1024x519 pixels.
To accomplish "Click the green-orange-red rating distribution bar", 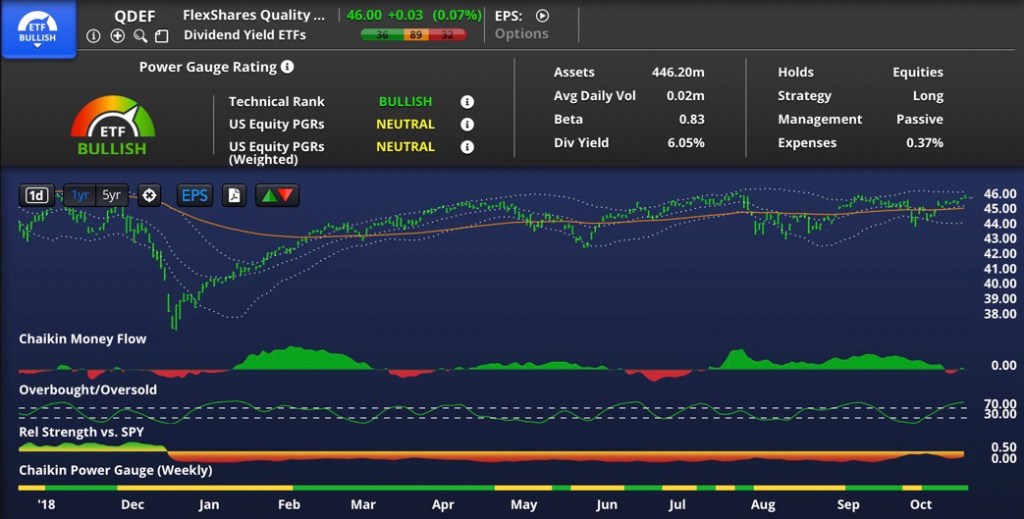I will (413, 35).
